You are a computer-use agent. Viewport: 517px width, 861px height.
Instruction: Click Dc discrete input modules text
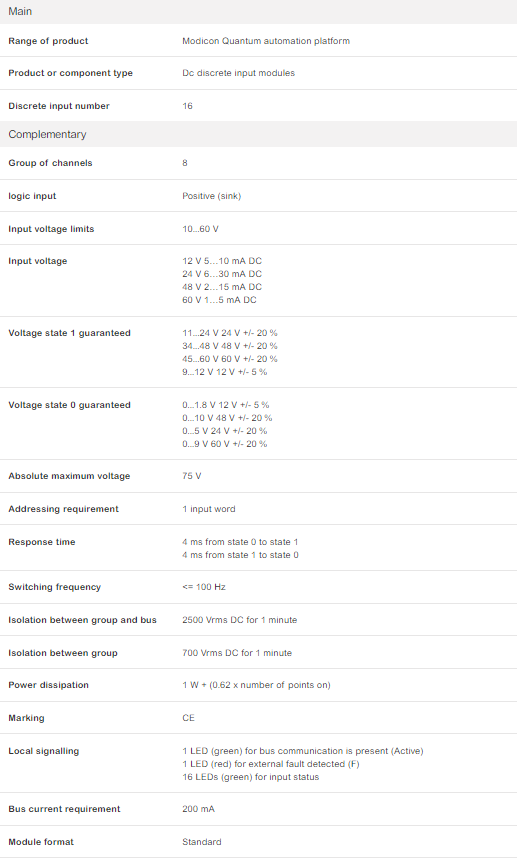[x=239, y=73]
